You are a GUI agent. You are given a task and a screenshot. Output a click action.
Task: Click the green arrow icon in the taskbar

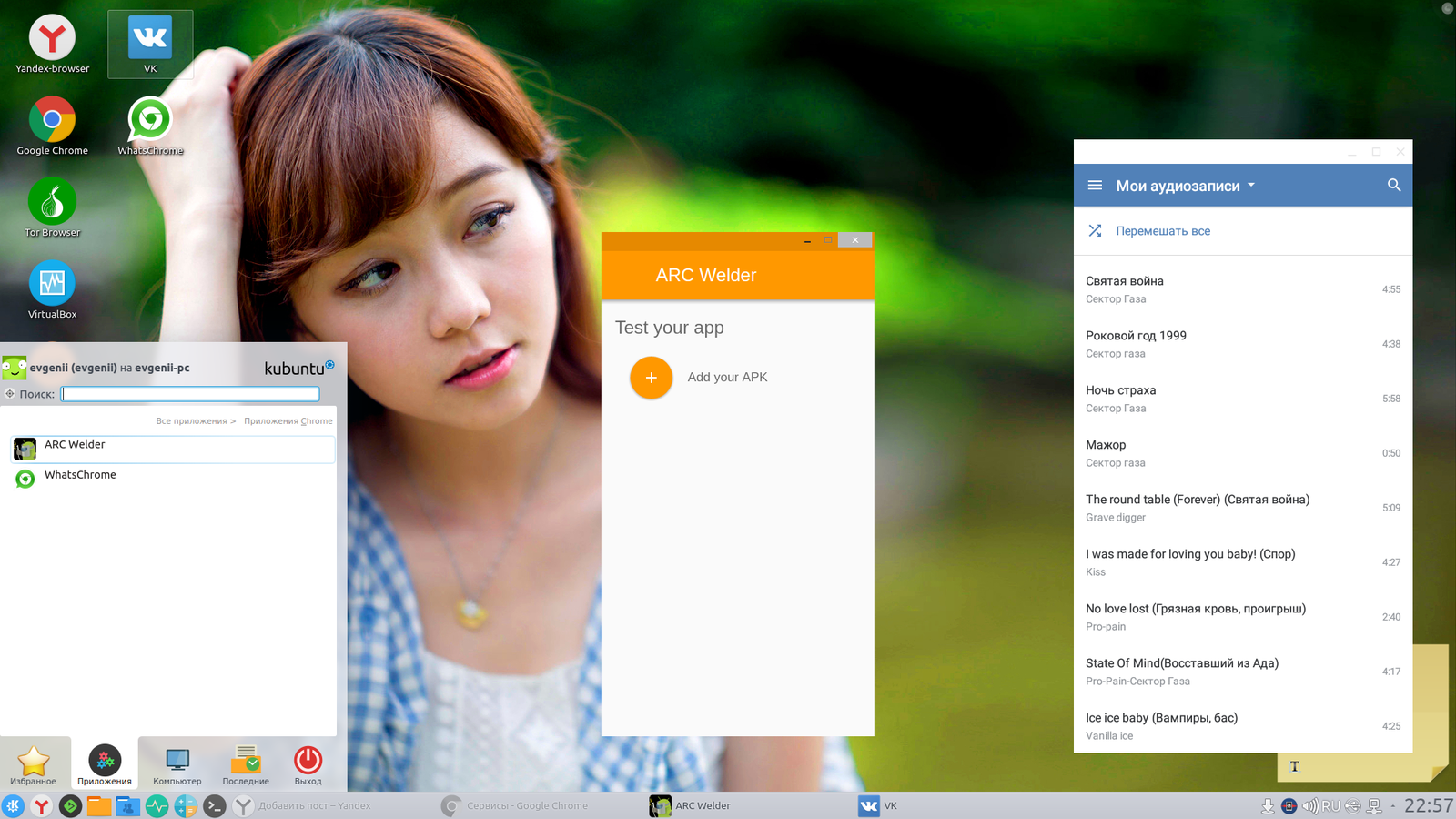point(70,805)
